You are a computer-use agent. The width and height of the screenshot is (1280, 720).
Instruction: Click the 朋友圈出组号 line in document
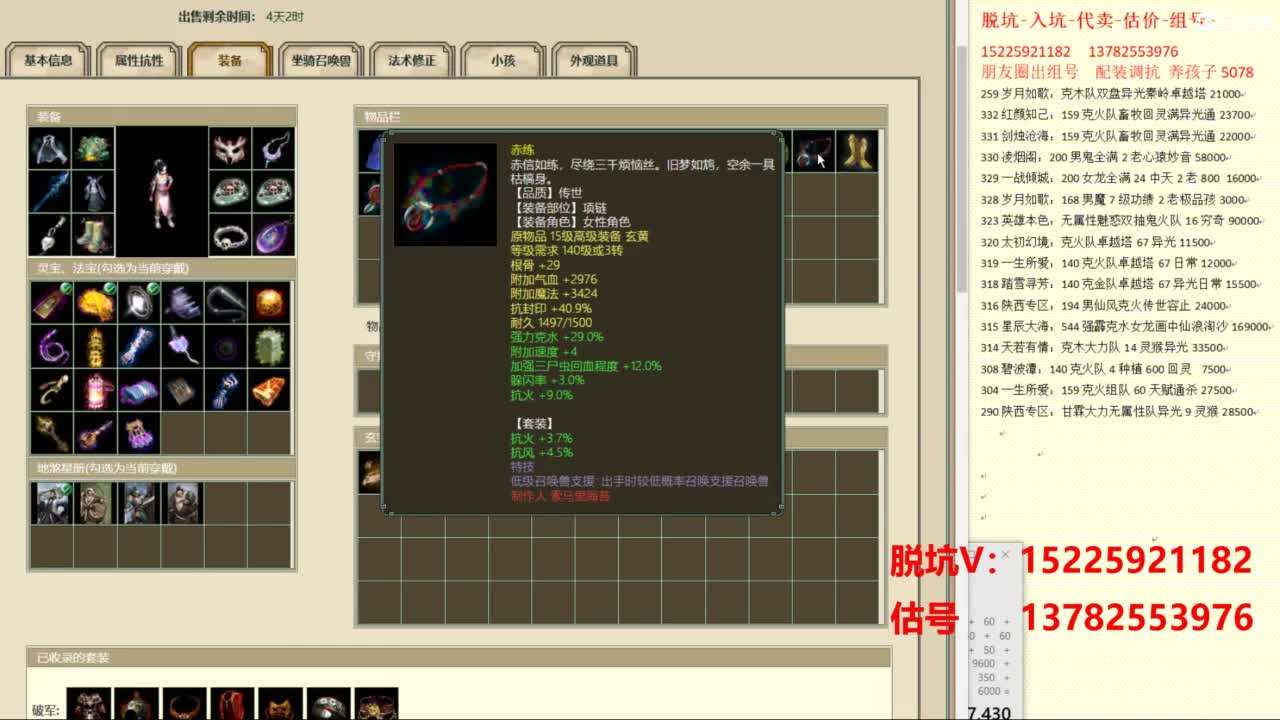pos(1117,72)
